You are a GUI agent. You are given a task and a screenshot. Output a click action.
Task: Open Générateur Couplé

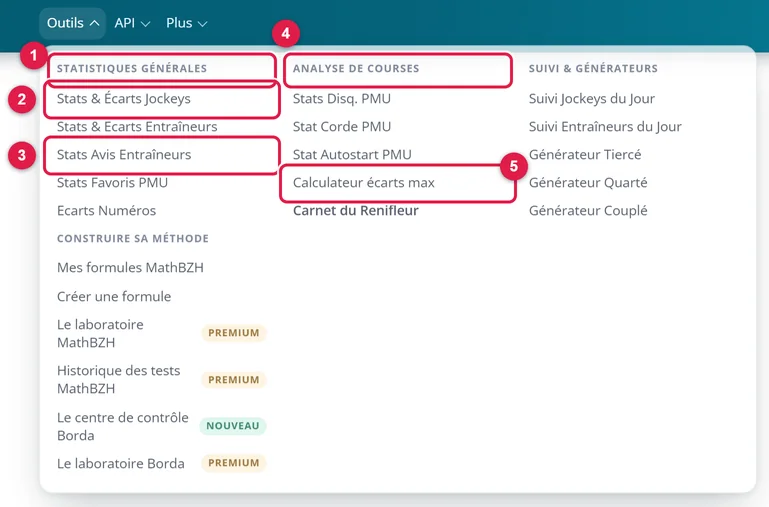[588, 210]
